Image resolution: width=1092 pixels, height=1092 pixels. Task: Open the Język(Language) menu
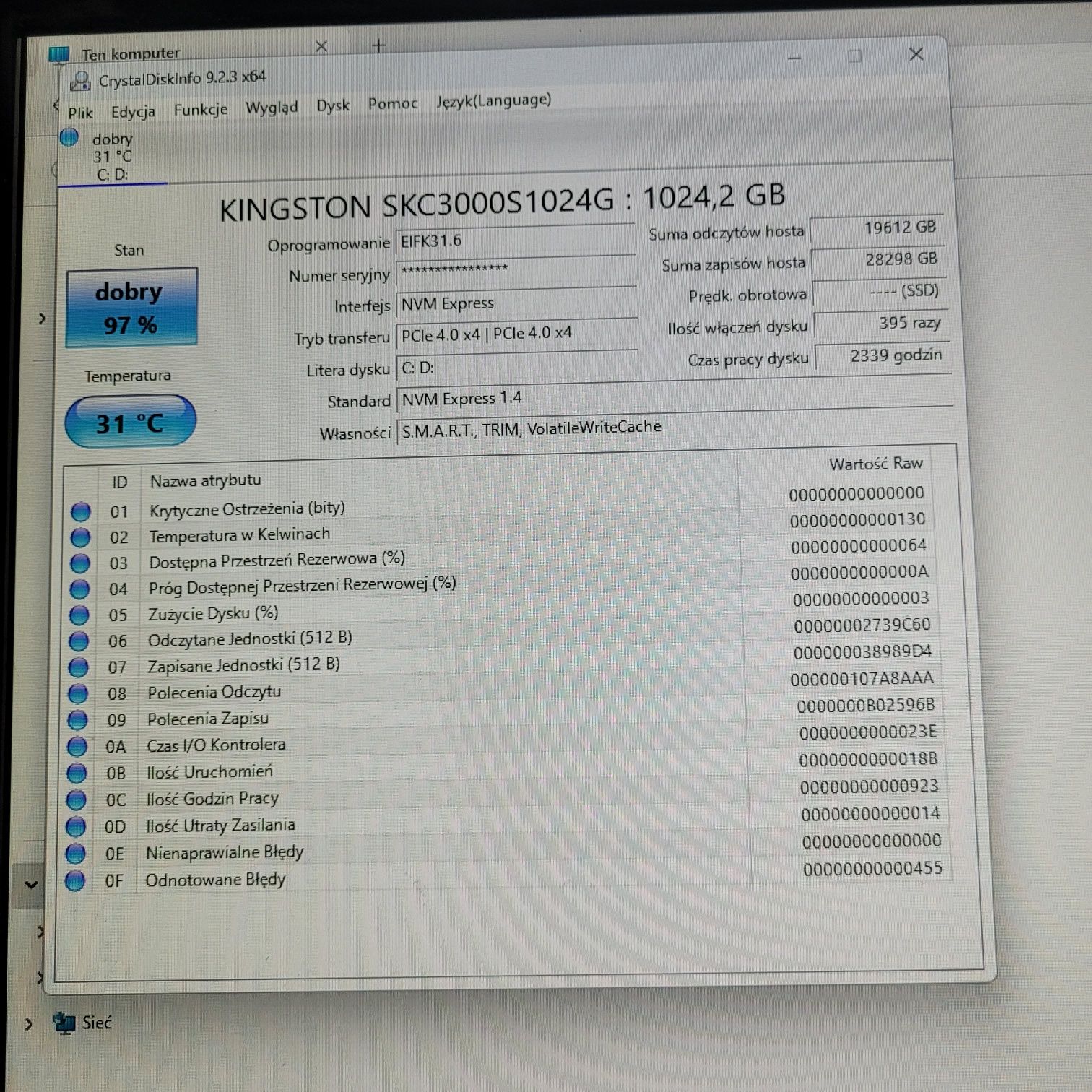click(x=493, y=100)
